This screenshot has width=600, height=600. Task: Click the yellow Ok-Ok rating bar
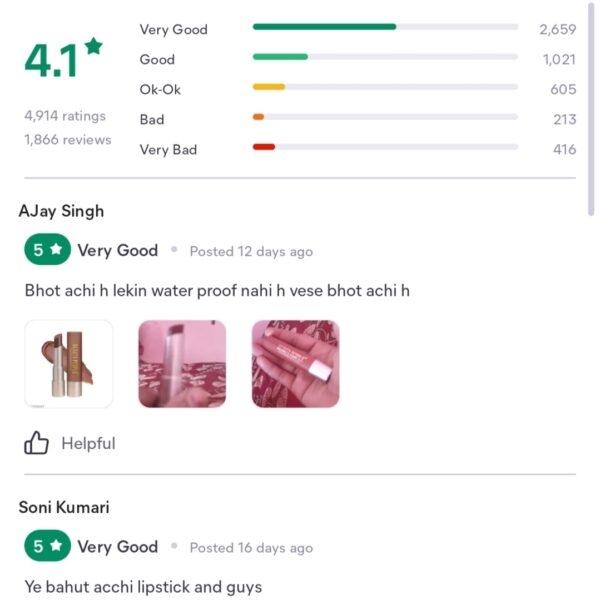[x=385, y=87]
